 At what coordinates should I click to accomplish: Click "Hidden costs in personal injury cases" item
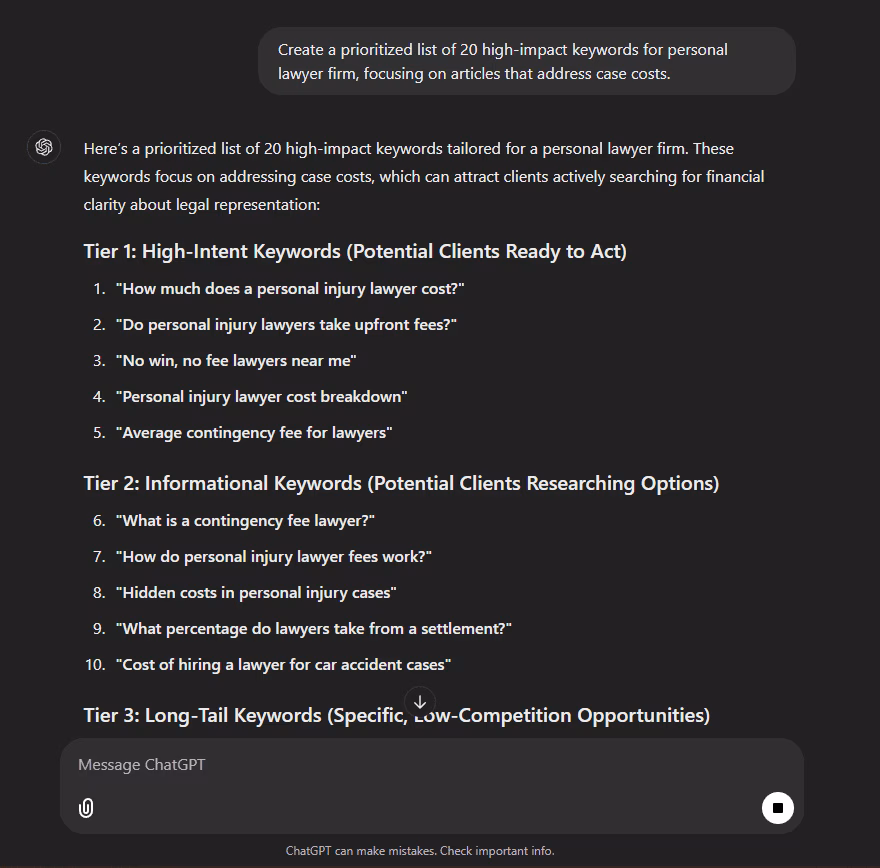(x=256, y=592)
